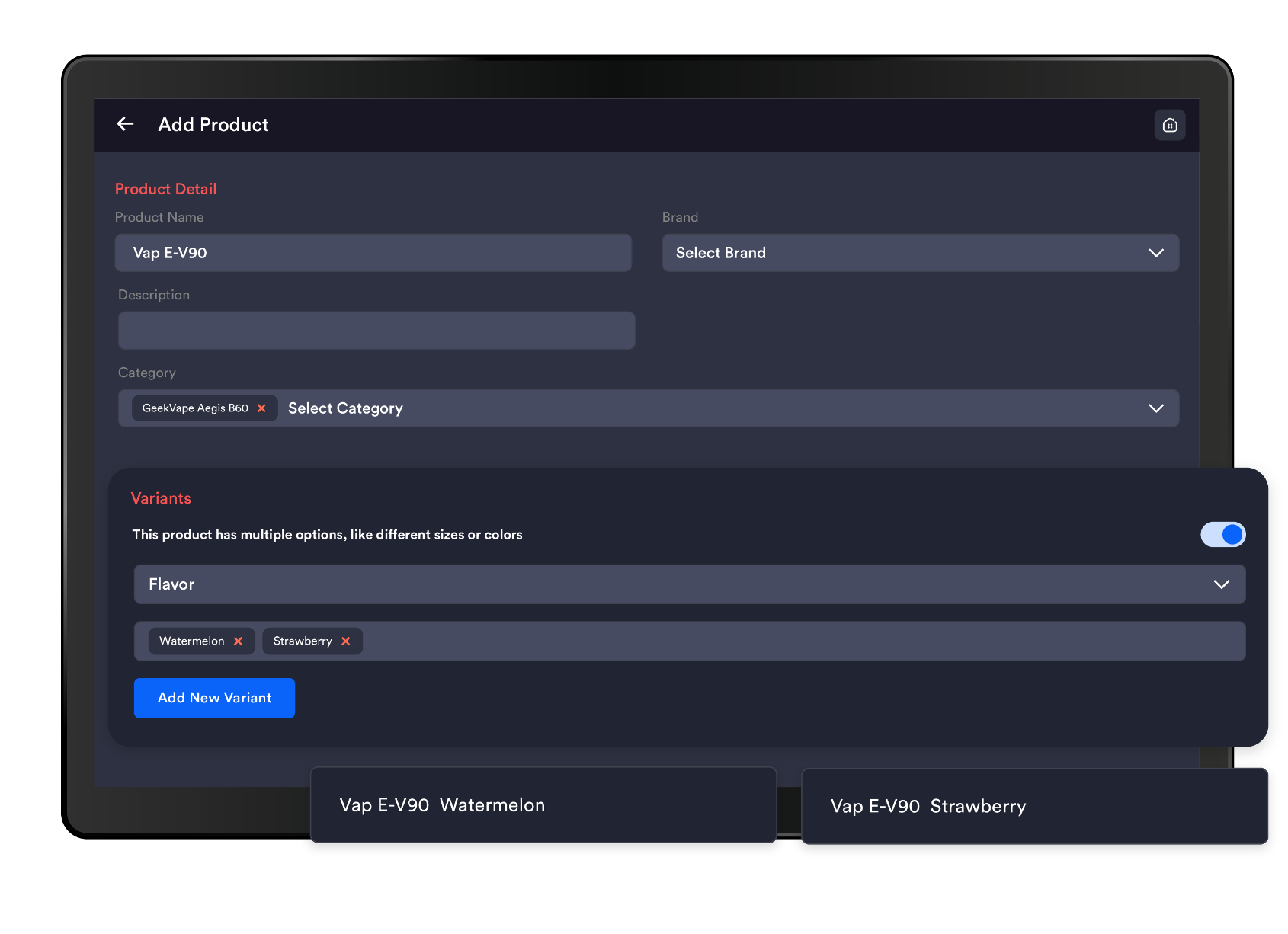Click the Brand dropdown chevron arrow
This screenshot has width=1288, height=934.
coord(1155,253)
